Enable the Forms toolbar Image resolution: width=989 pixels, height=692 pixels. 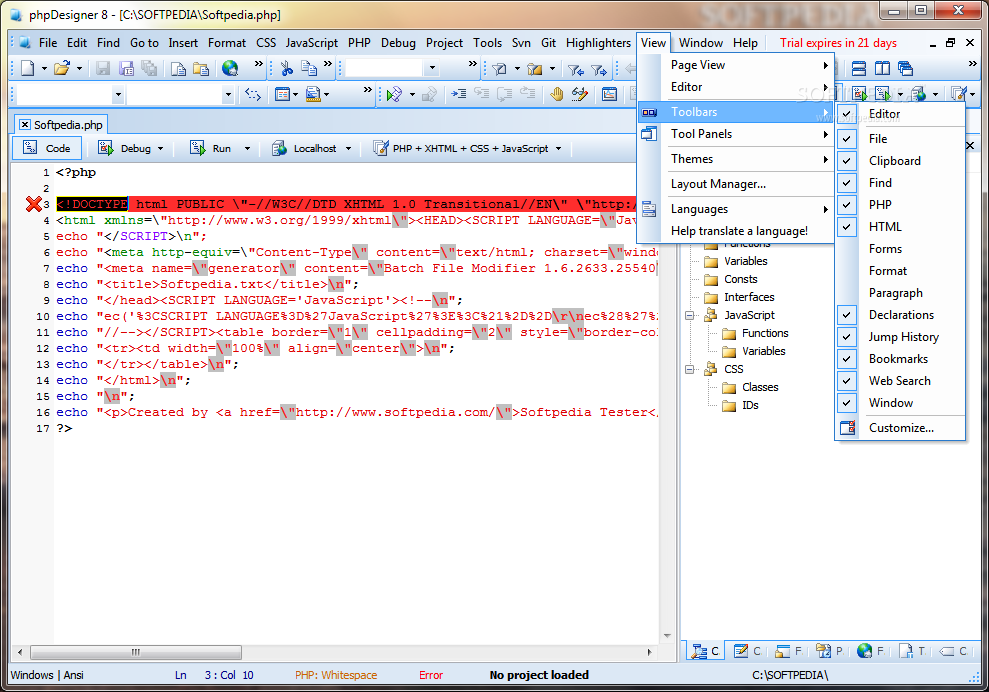click(x=901, y=249)
